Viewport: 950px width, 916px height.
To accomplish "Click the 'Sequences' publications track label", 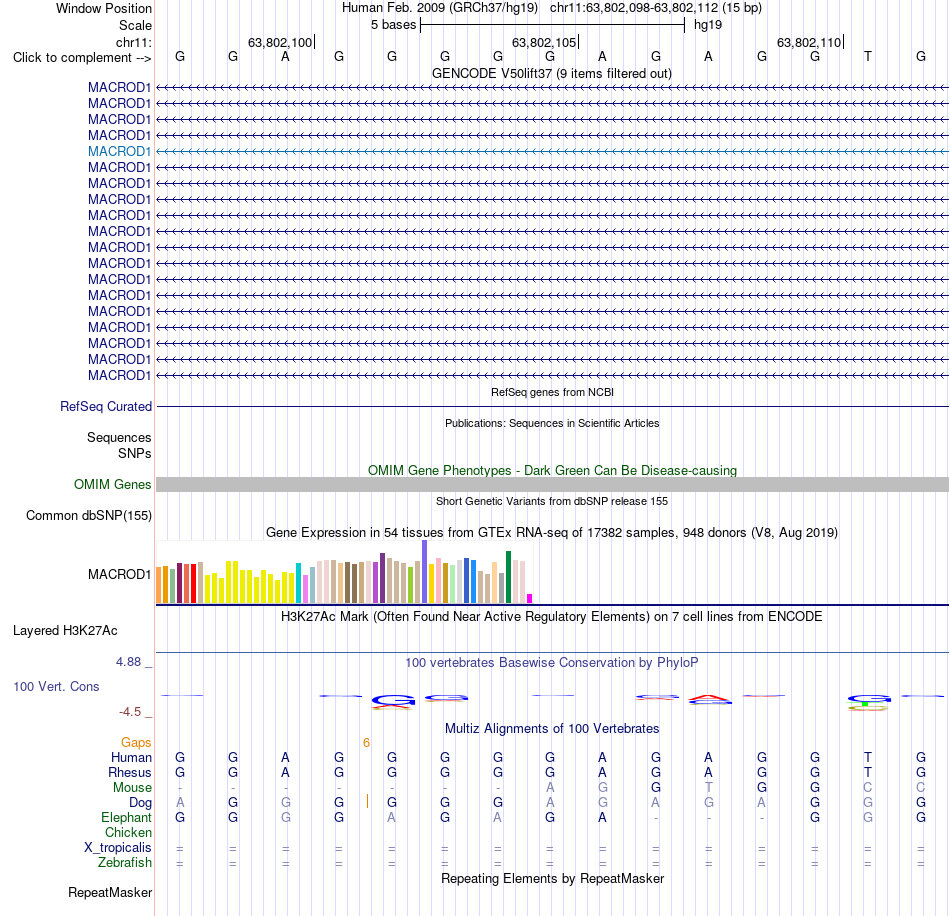I will coord(119,437).
